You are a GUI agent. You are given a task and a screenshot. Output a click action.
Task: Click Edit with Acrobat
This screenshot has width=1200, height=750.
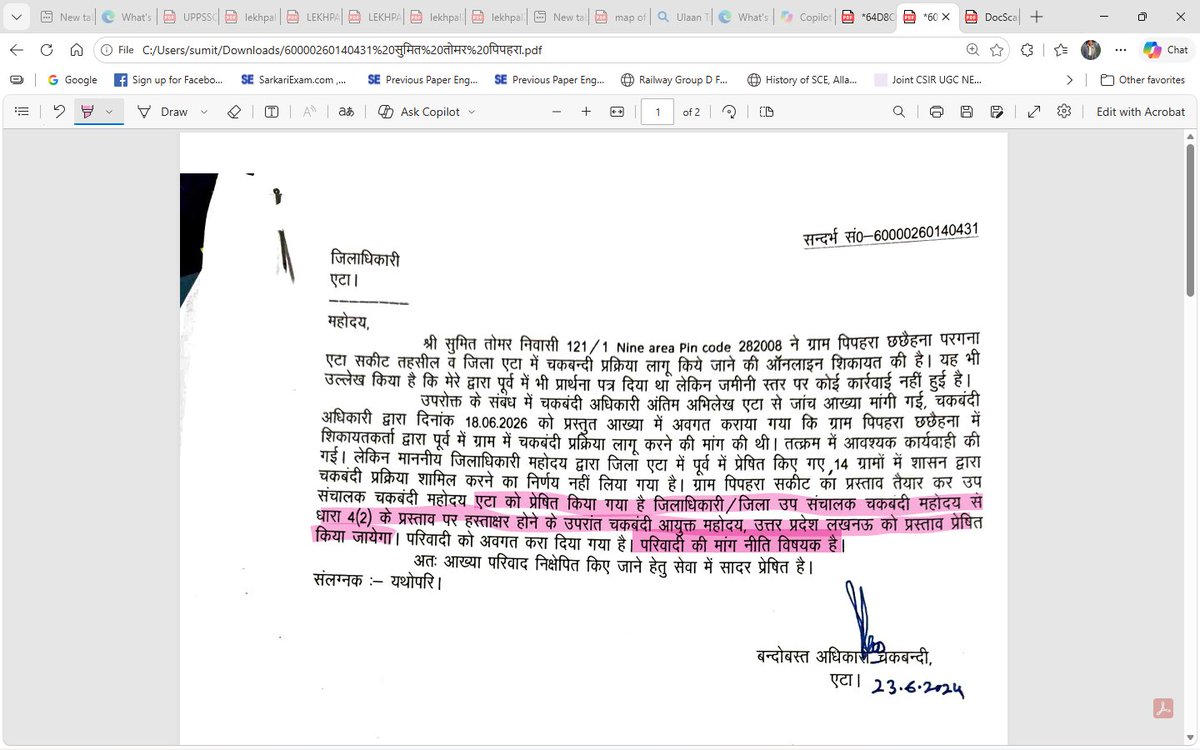[x=1141, y=112]
